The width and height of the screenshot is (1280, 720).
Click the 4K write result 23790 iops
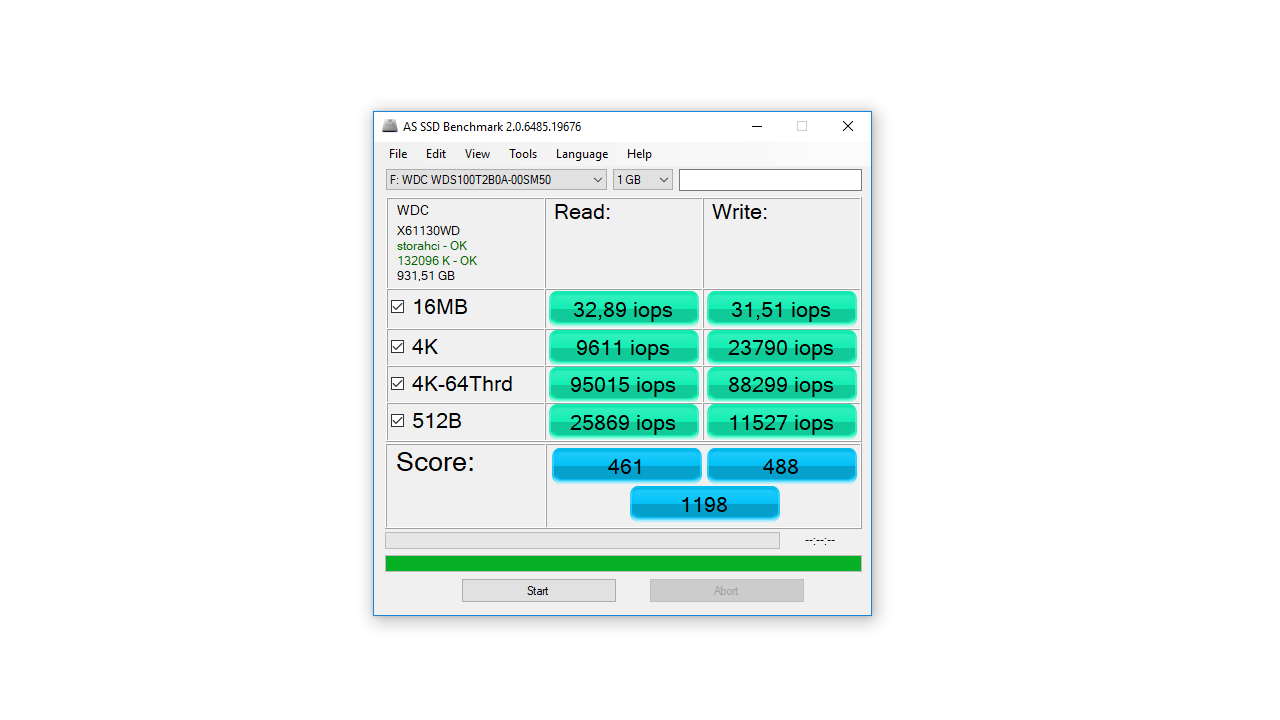click(781, 347)
